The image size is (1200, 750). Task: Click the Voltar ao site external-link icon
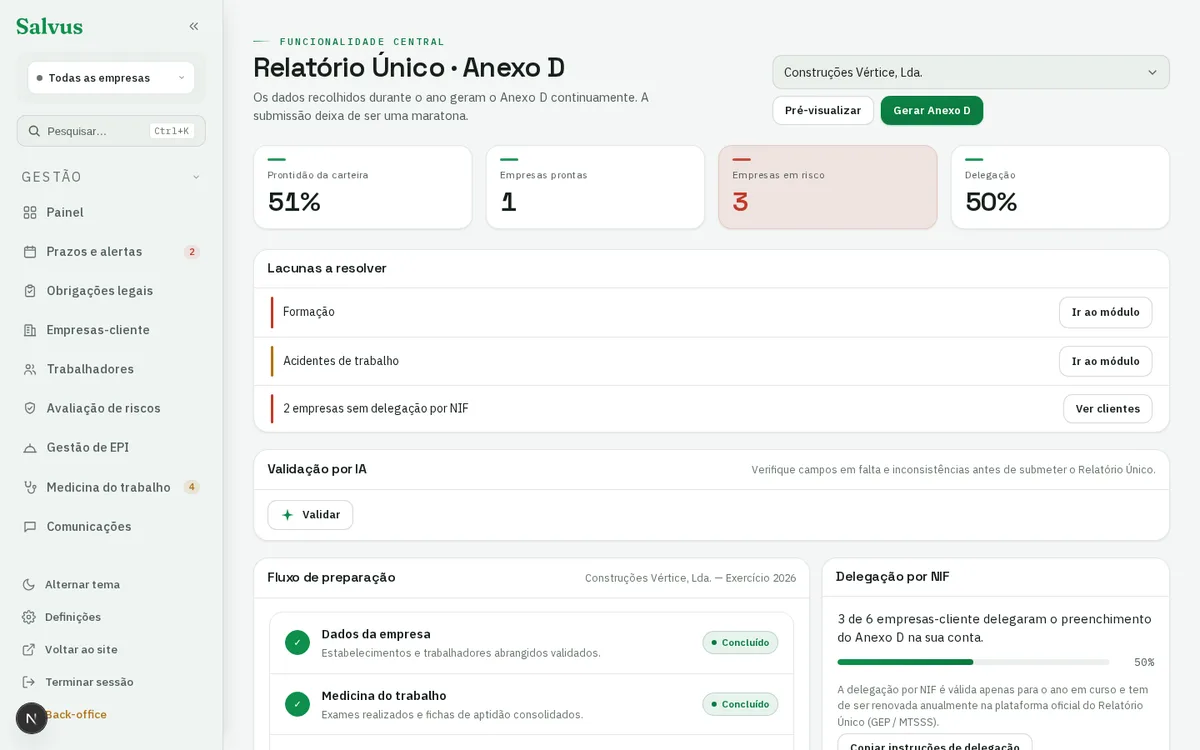pyautogui.click(x=29, y=649)
